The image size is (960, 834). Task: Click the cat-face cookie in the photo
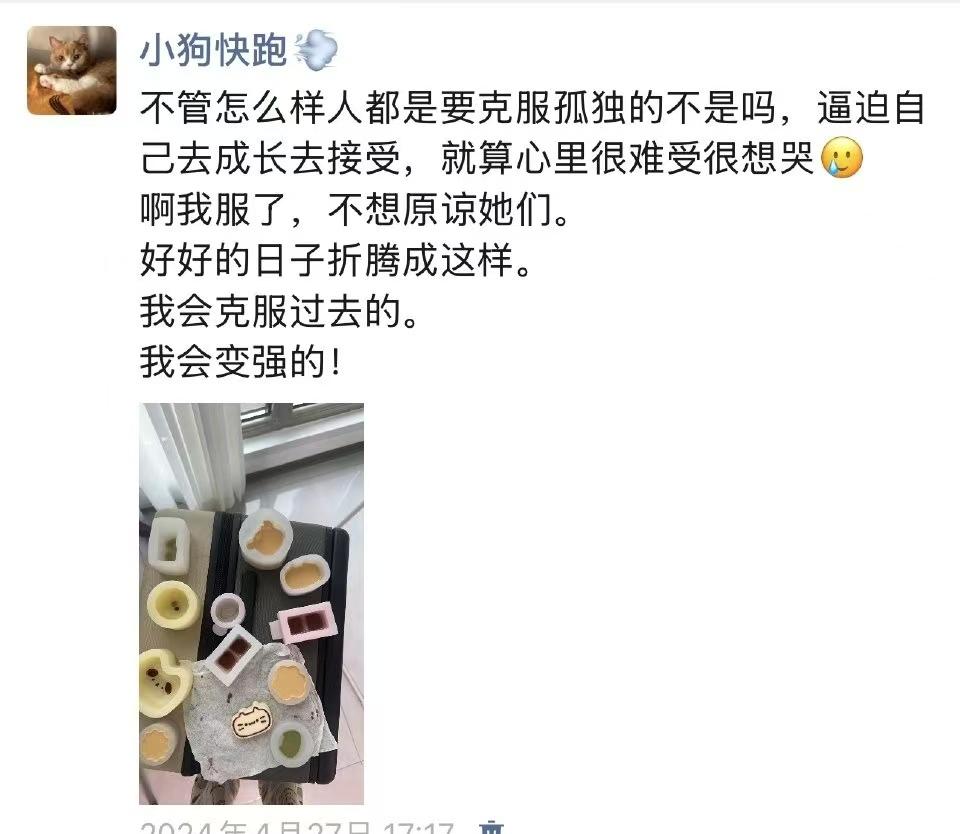(252, 720)
